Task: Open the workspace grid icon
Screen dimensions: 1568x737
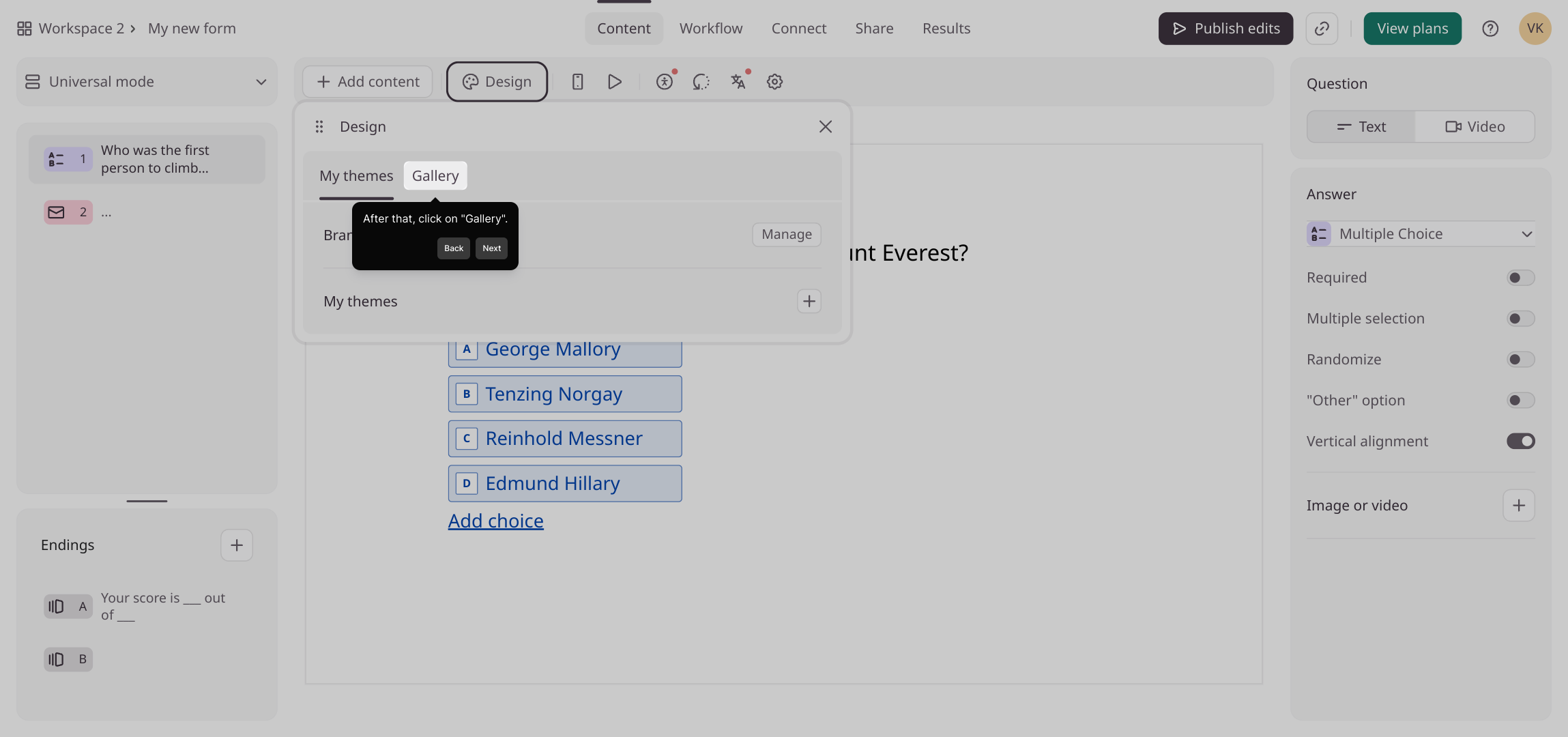Action: click(x=25, y=29)
